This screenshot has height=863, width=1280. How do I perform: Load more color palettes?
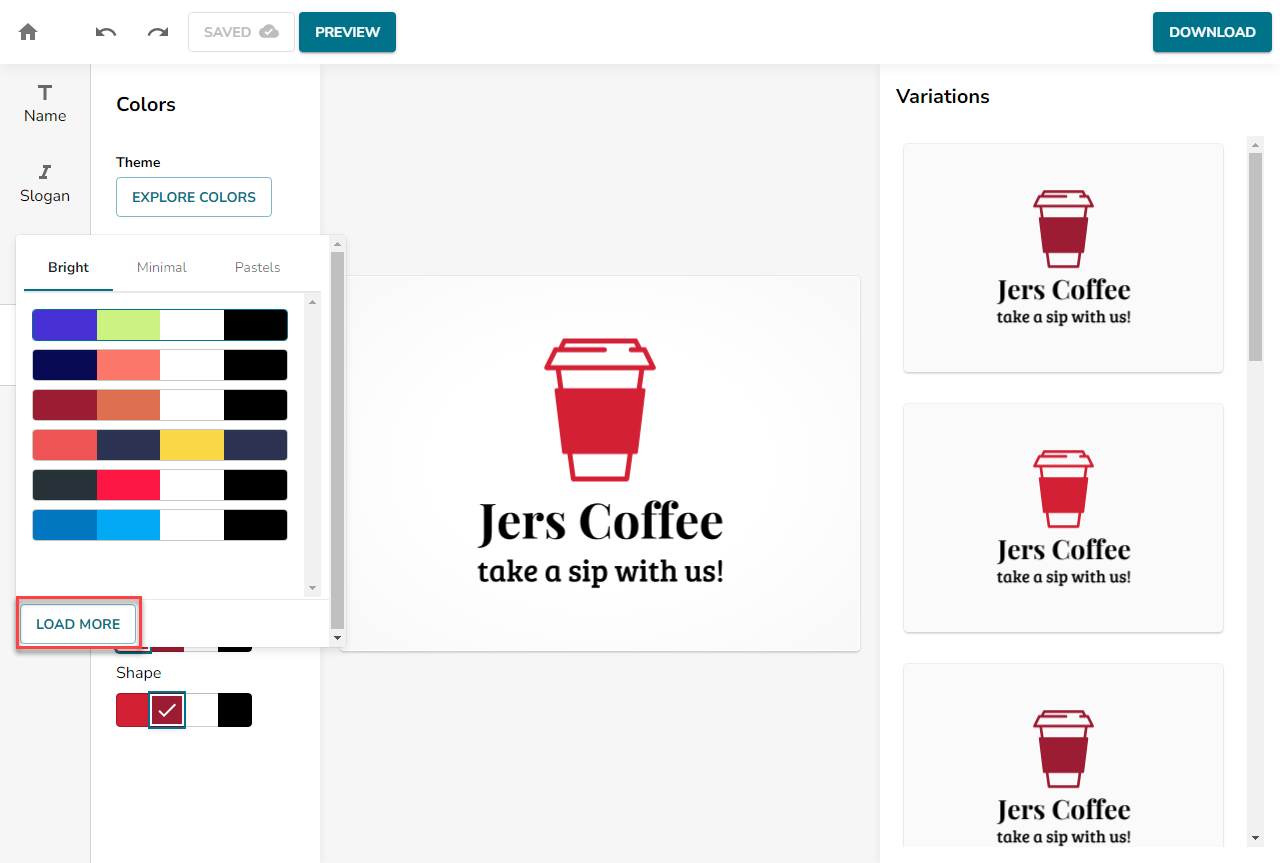pyautogui.click(x=78, y=624)
